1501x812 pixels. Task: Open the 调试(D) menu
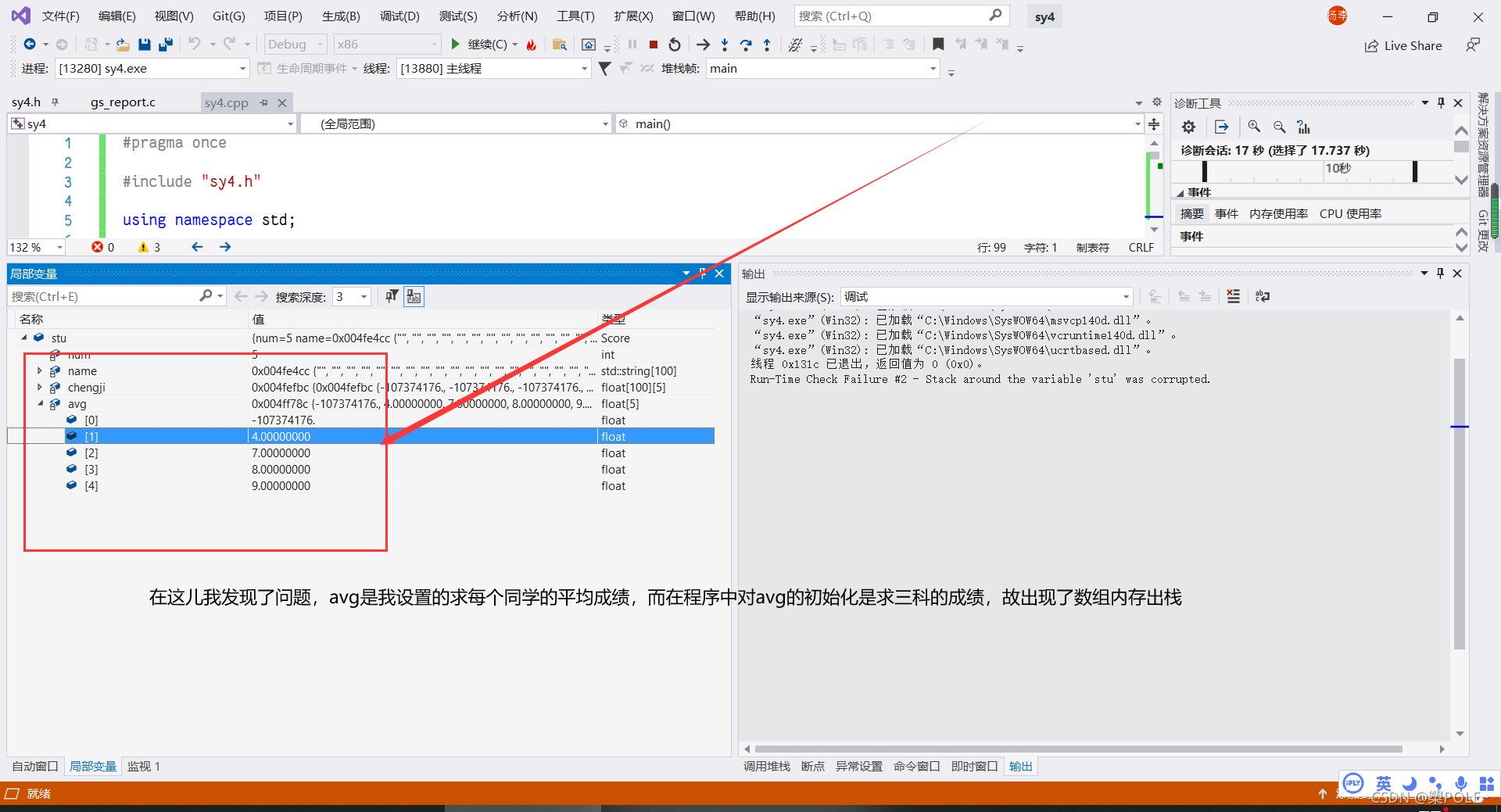coord(399,16)
